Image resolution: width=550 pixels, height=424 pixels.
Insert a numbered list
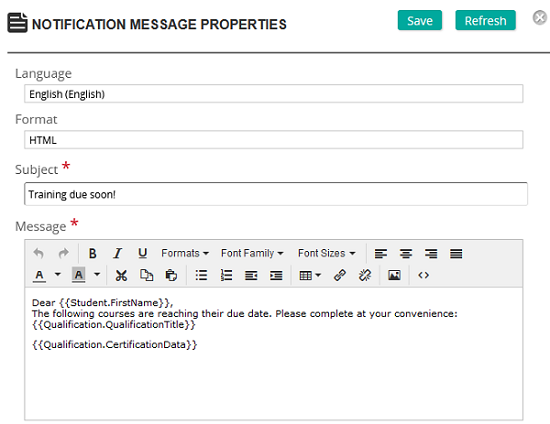click(x=226, y=275)
